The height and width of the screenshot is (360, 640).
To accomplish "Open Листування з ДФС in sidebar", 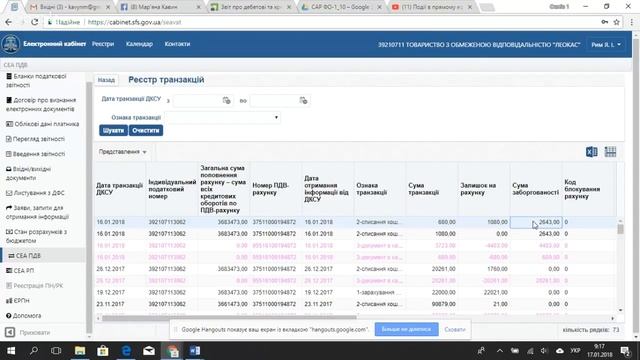I will click(35, 193).
